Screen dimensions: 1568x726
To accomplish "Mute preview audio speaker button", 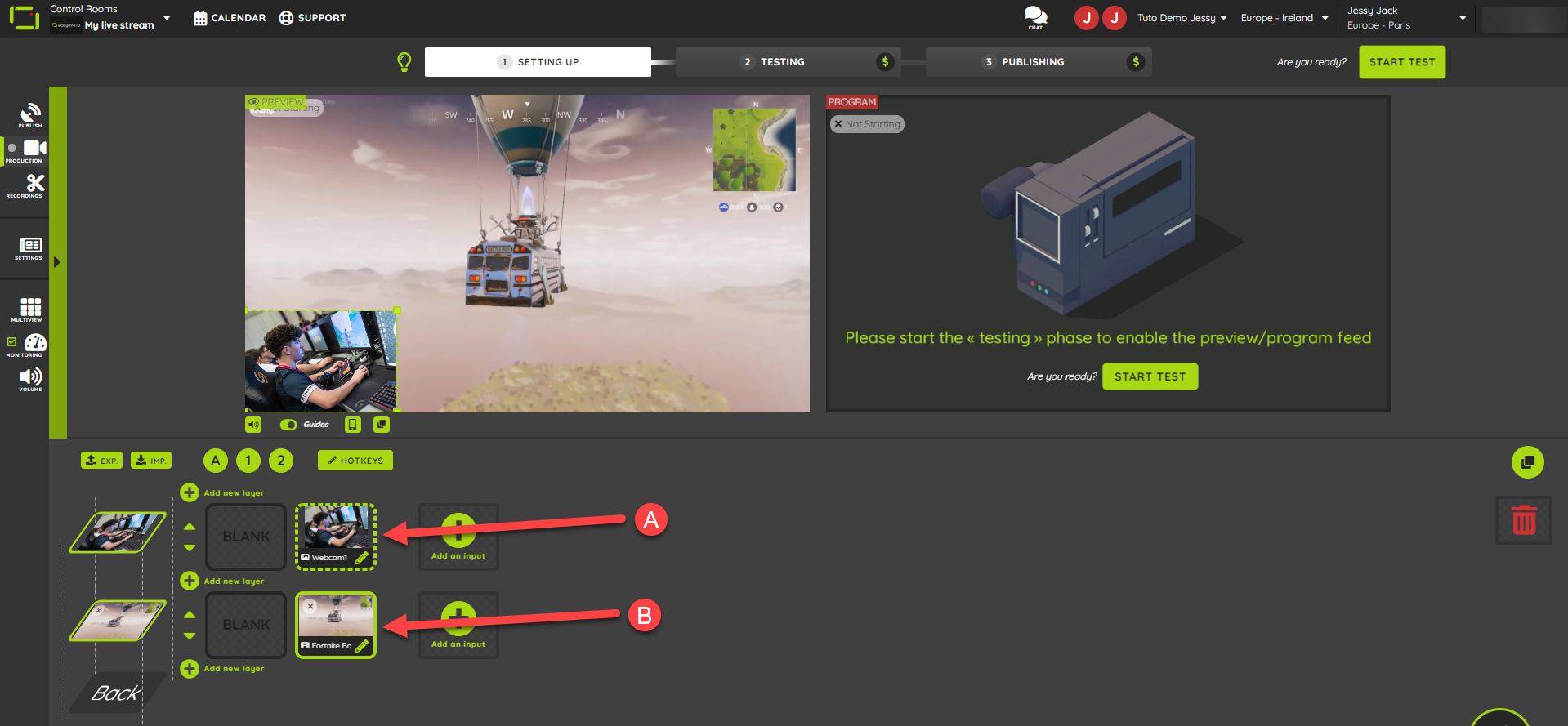I will coord(253,425).
